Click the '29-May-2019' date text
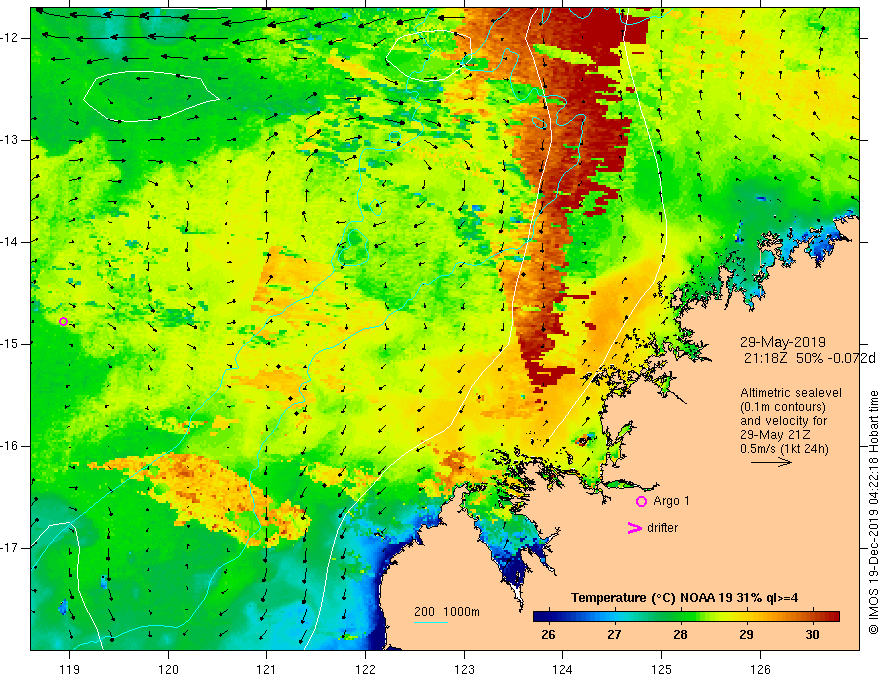 click(782, 342)
